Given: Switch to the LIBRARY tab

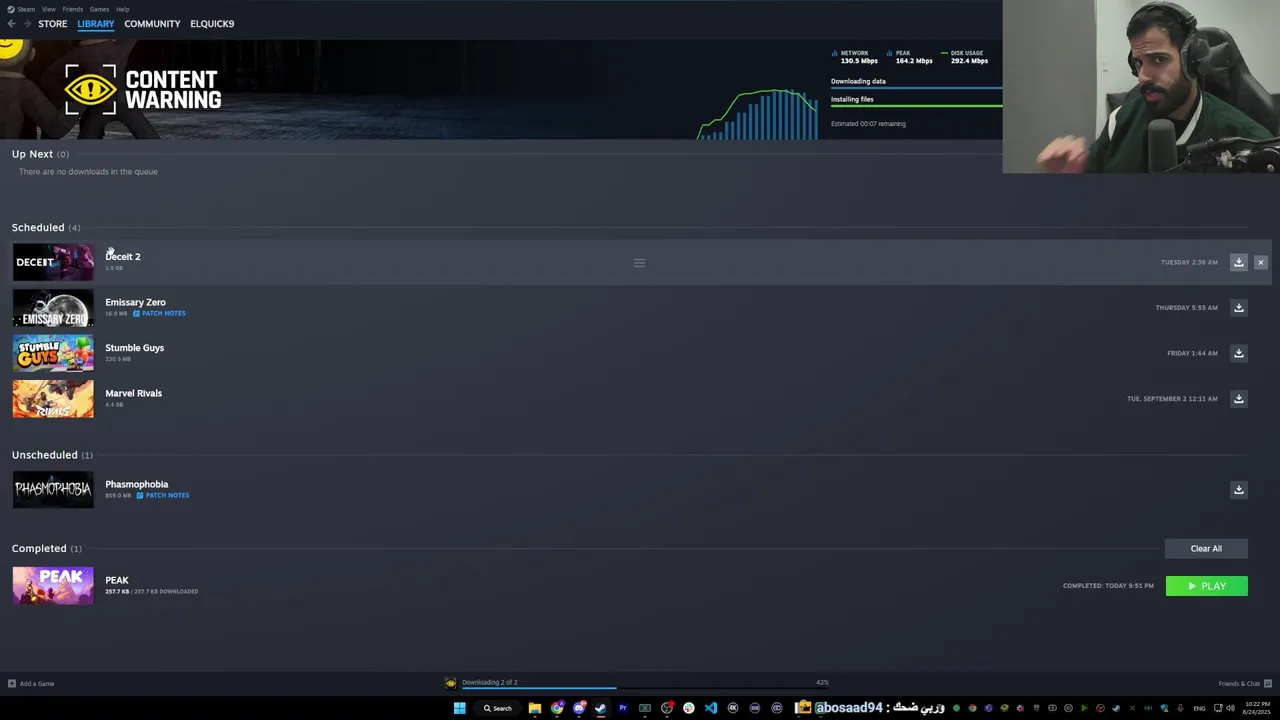Looking at the screenshot, I should [96, 23].
